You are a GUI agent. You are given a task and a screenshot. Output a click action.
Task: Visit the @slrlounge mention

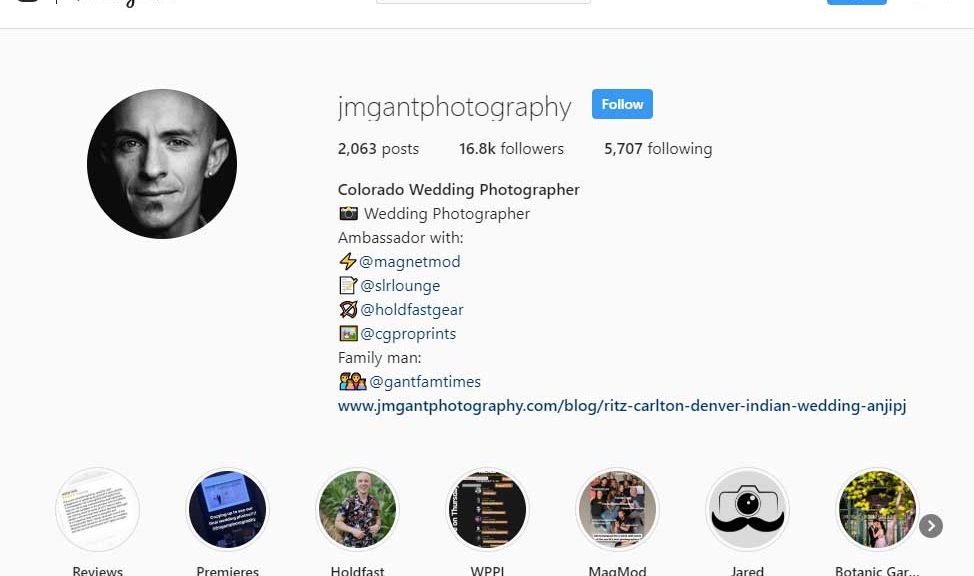399,286
